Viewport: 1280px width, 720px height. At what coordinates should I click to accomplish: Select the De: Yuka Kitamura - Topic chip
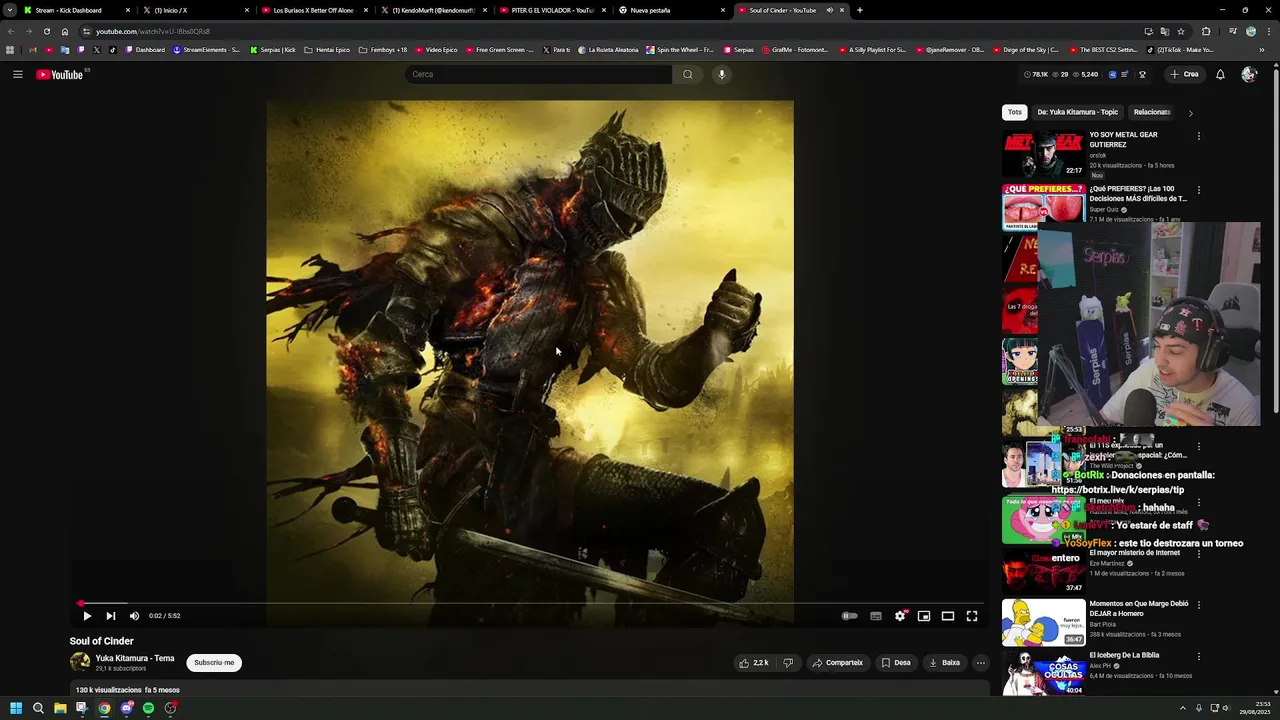coord(1077,112)
